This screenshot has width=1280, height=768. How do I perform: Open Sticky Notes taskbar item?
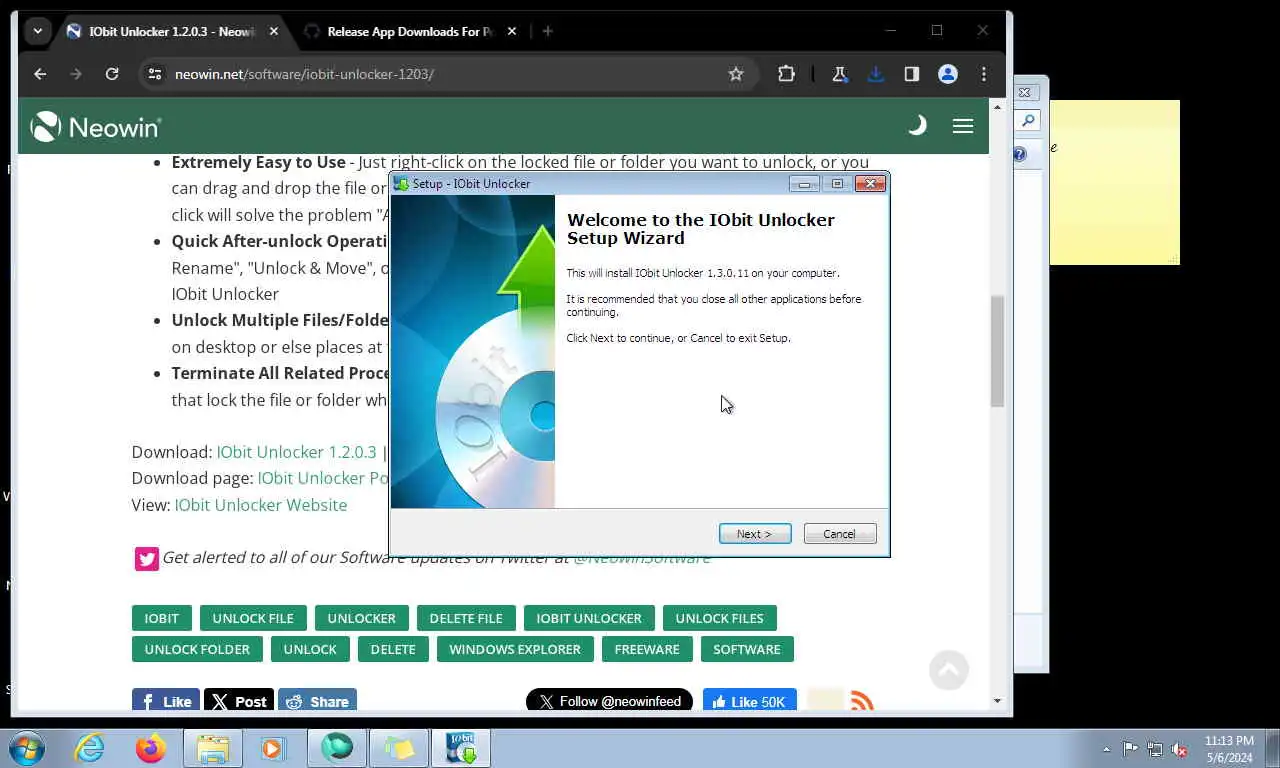[x=399, y=748]
